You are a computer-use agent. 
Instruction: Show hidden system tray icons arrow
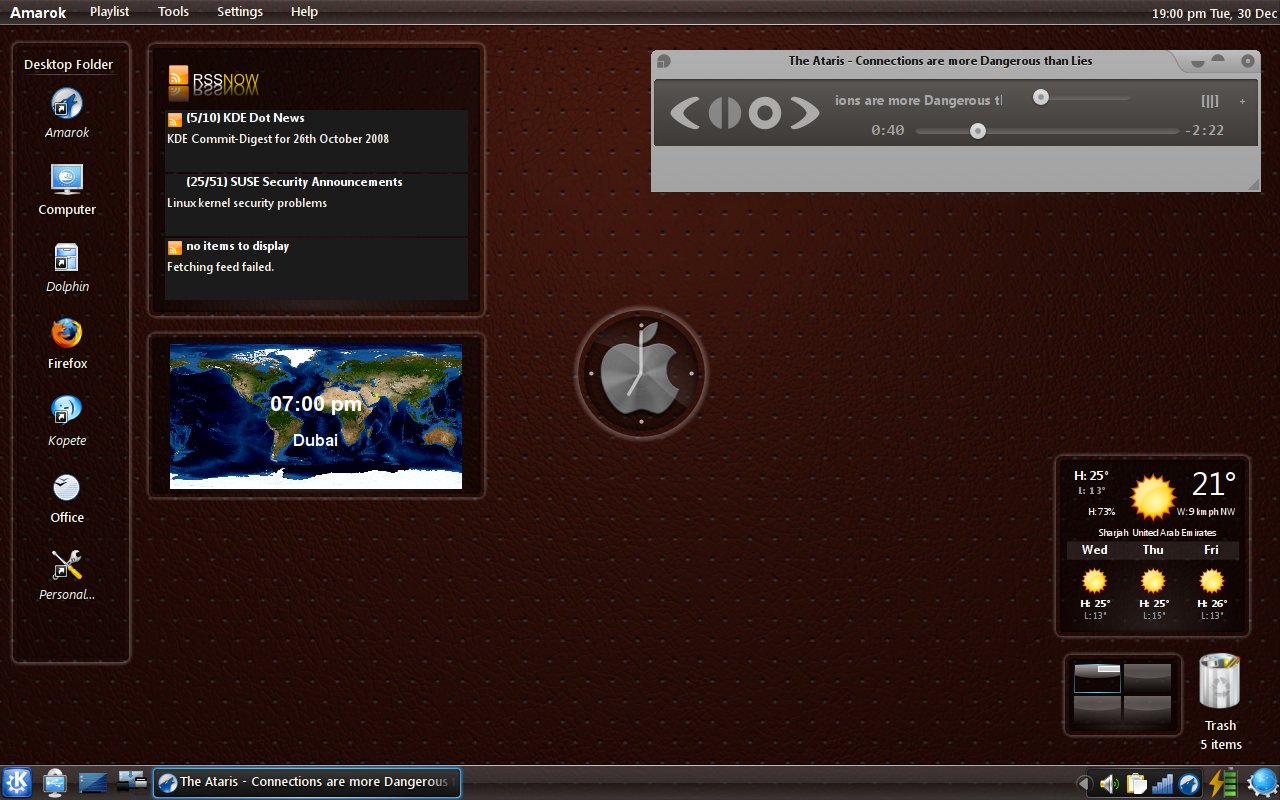coord(1083,784)
